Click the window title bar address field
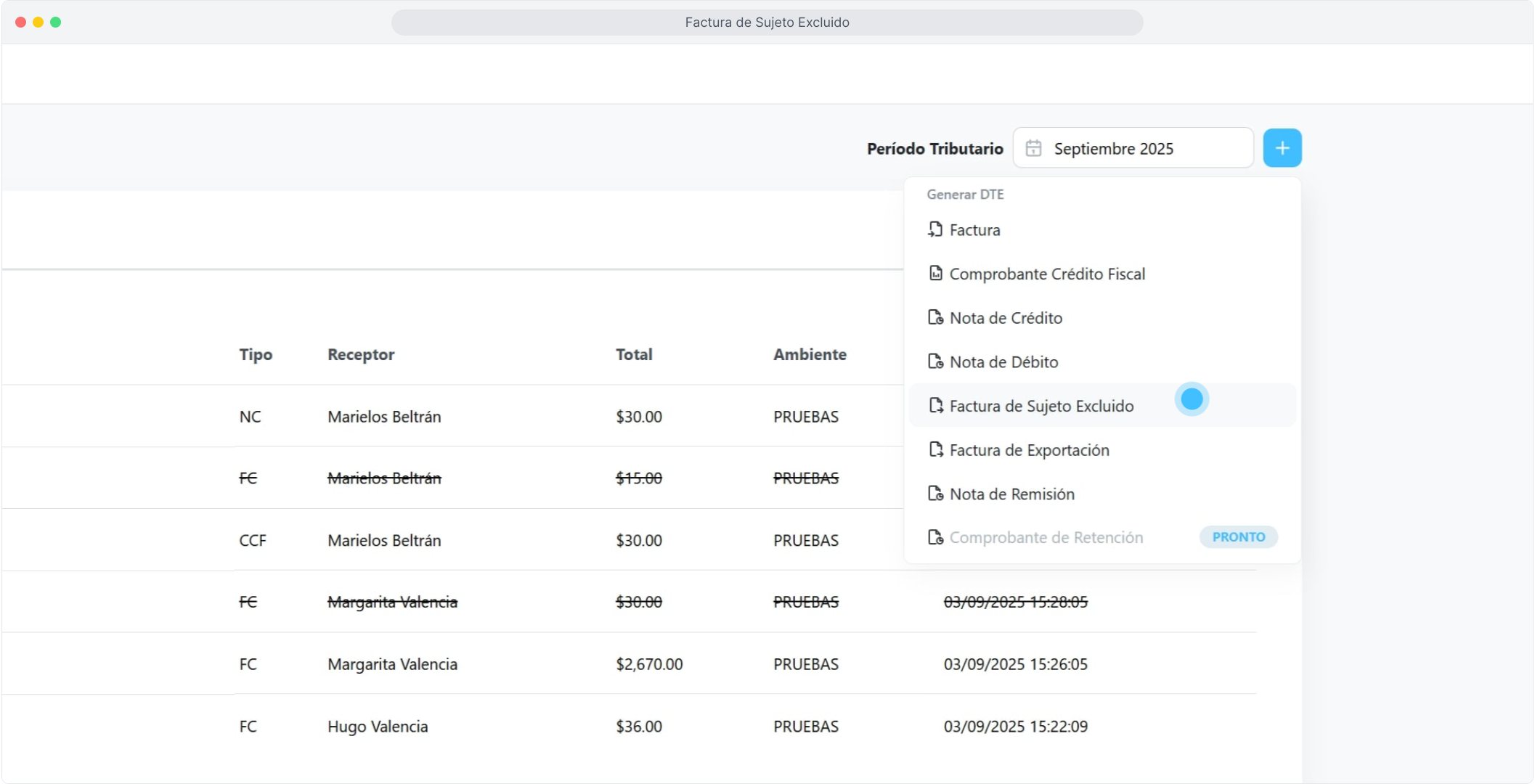Image resolution: width=1535 pixels, height=784 pixels. click(x=767, y=23)
